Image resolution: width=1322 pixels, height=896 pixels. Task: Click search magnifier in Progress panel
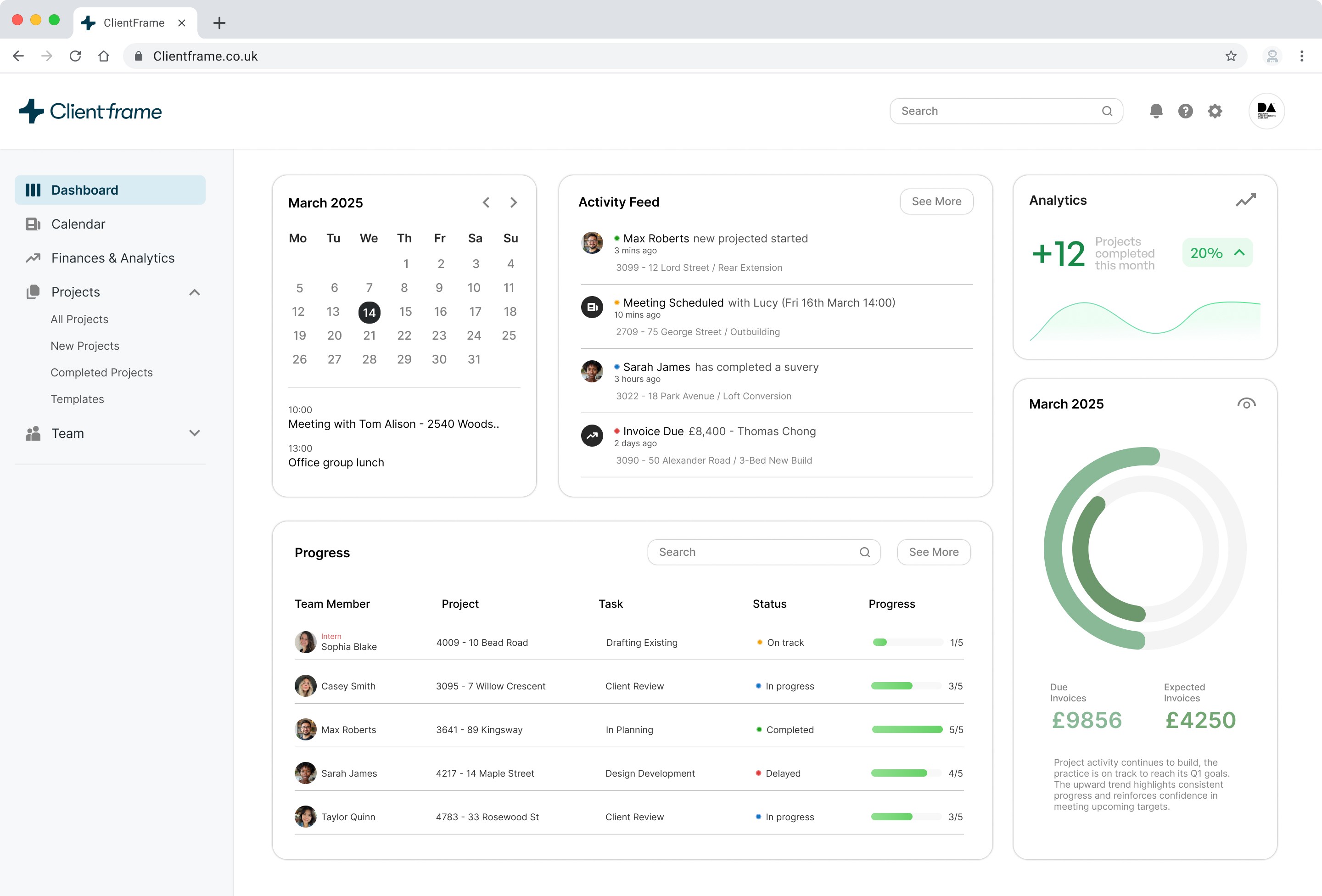click(x=864, y=552)
